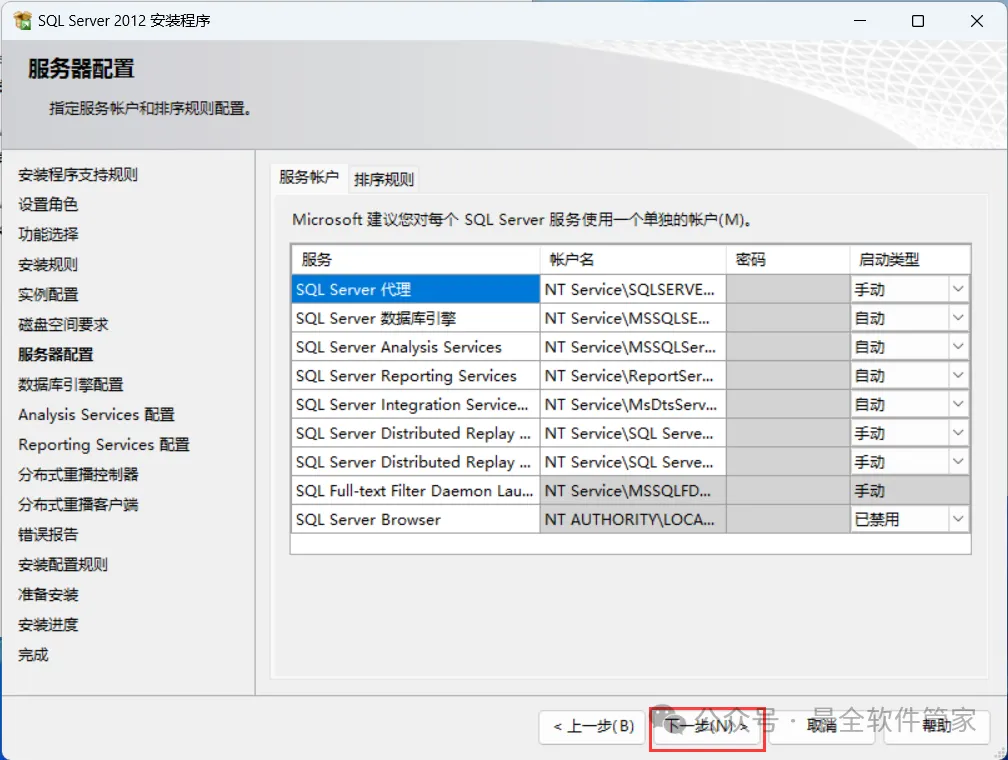The height and width of the screenshot is (760, 1008).
Task: Click account name NT Service\SQLSERVE... cell
Action: click(633, 289)
